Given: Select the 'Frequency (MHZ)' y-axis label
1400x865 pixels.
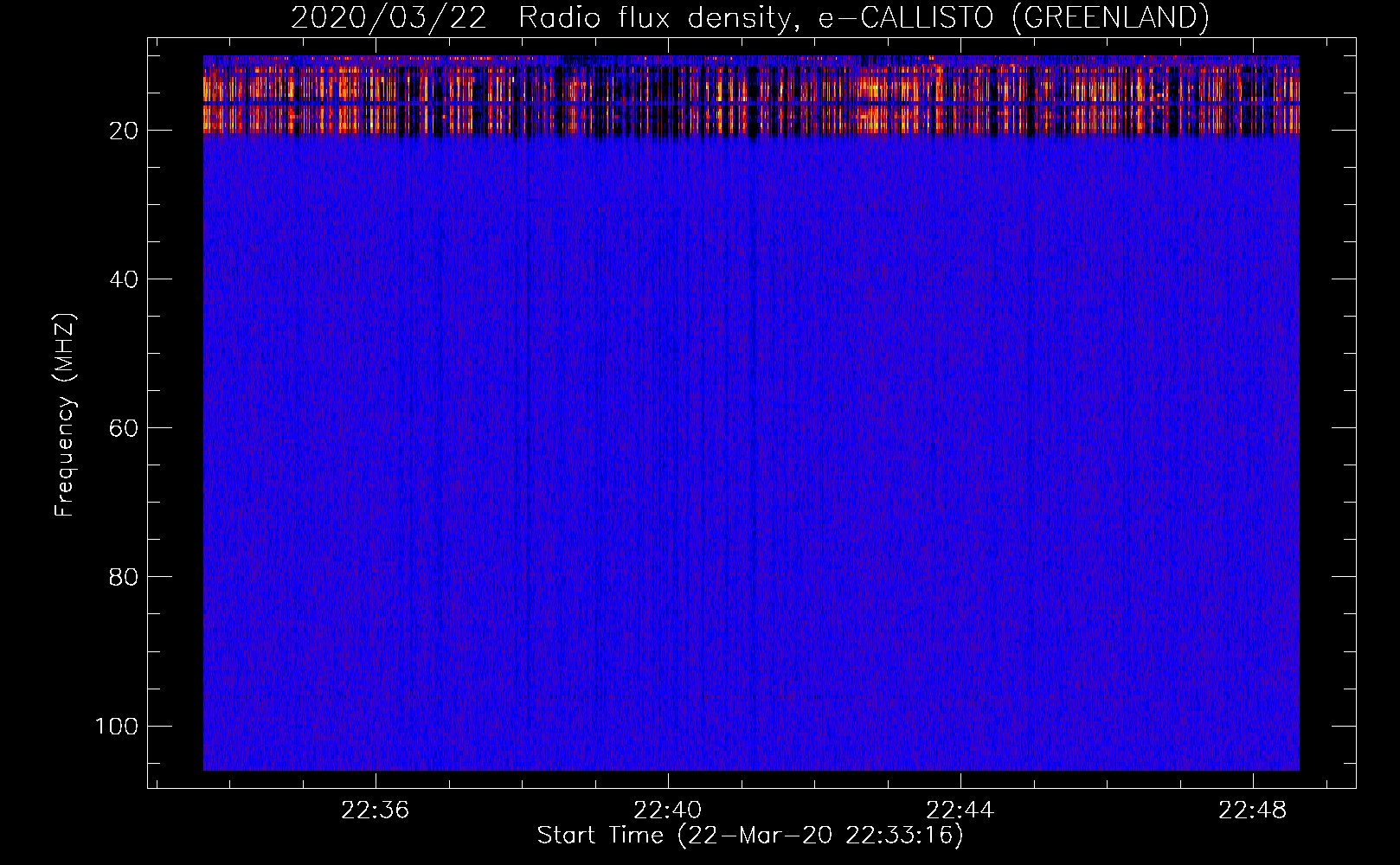Looking at the screenshot, I should [65, 415].
